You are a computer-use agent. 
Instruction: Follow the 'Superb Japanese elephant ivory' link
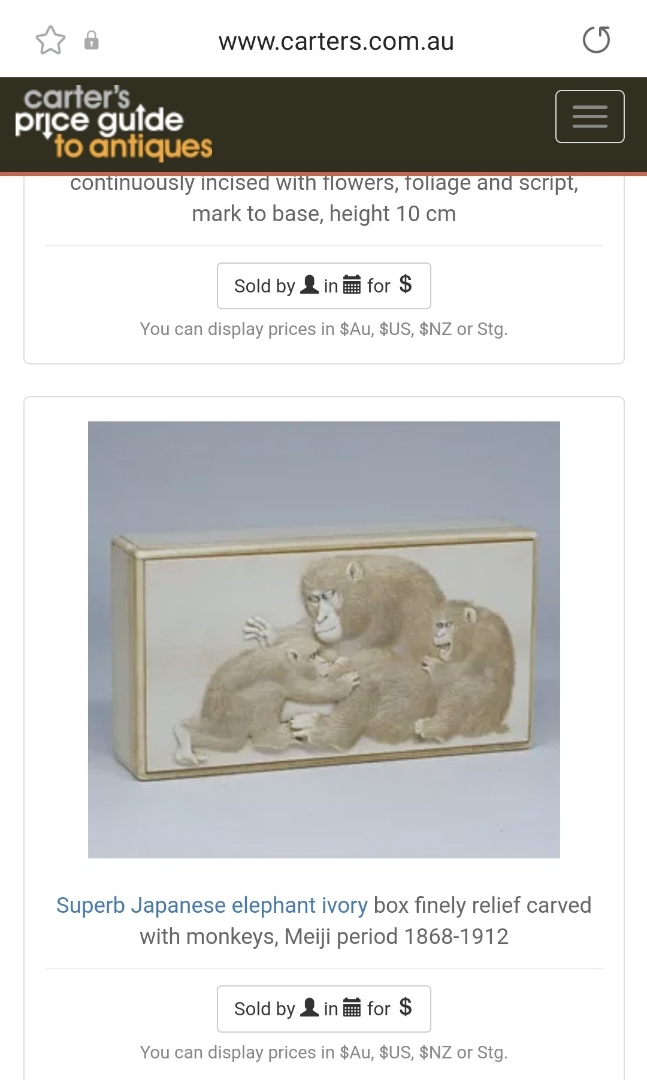pos(212,905)
